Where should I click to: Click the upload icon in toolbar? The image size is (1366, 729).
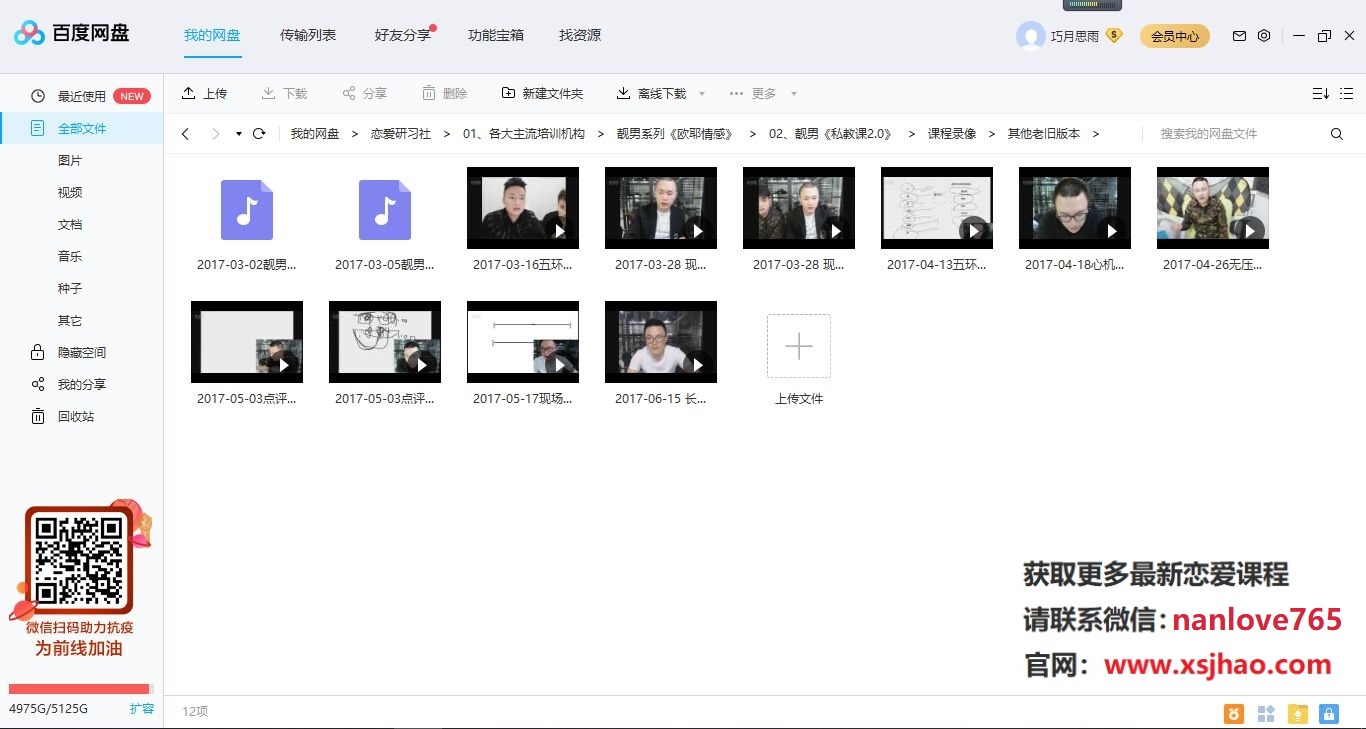pyautogui.click(x=188, y=93)
